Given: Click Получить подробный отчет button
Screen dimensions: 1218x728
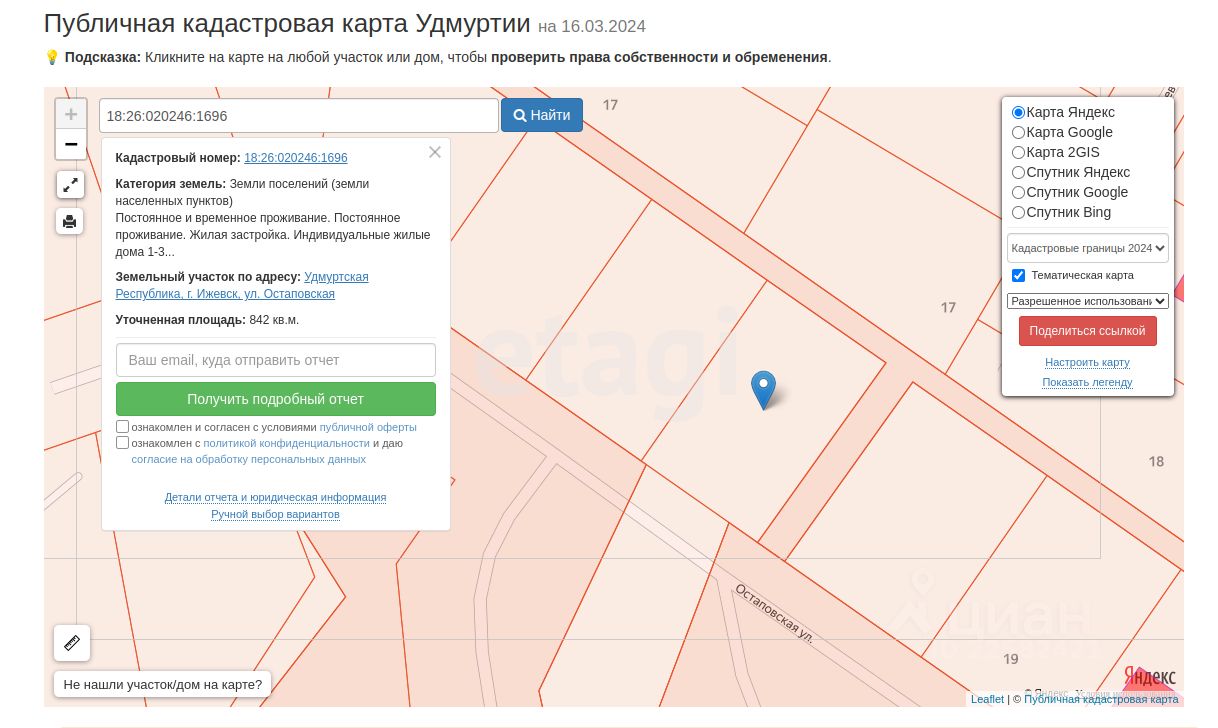Looking at the screenshot, I should tap(276, 399).
